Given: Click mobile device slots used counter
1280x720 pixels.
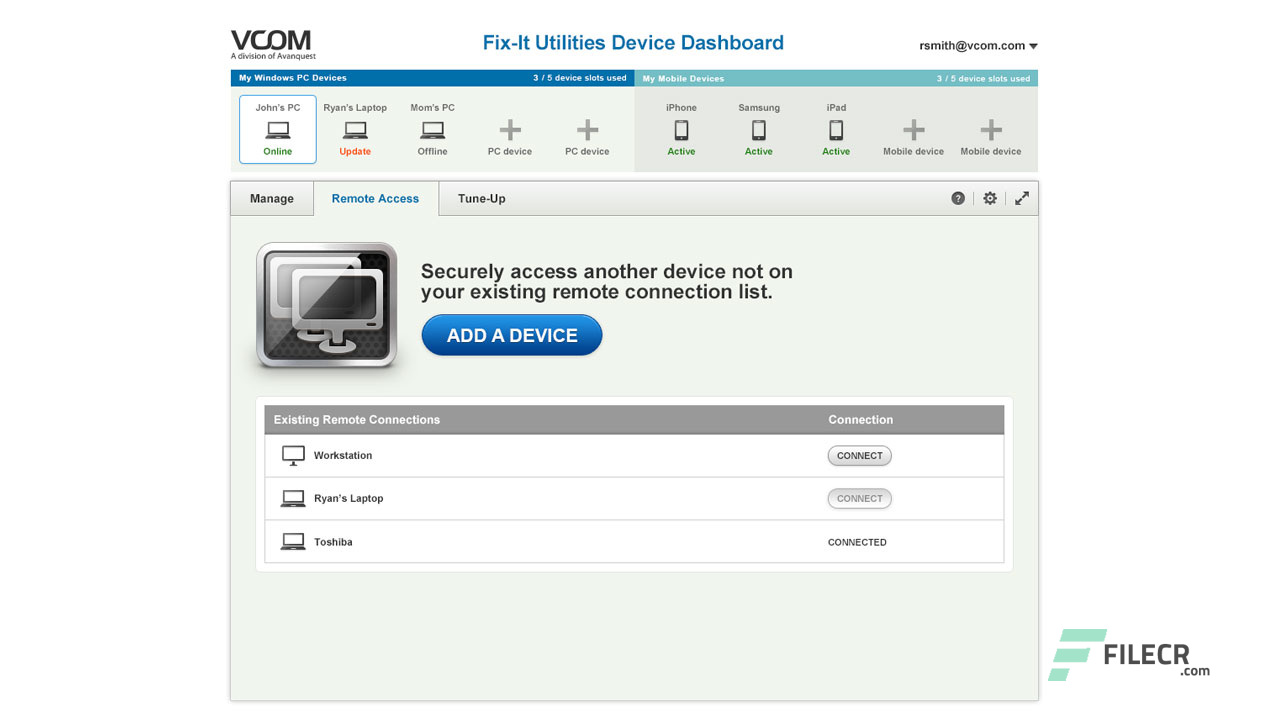Looking at the screenshot, I should pyautogui.click(x=984, y=78).
